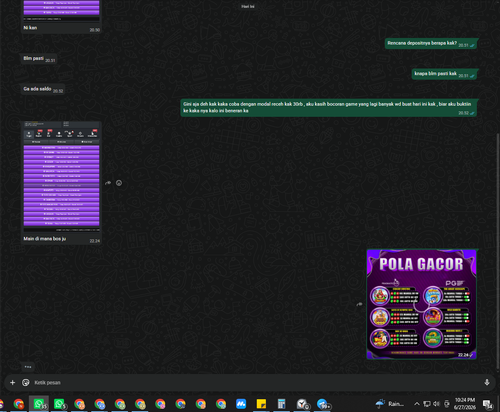Open the POLA GACOR image
The image size is (500, 412).
[x=421, y=304]
